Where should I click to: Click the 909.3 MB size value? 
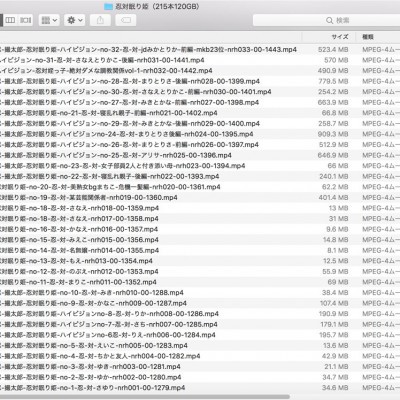click(x=333, y=134)
